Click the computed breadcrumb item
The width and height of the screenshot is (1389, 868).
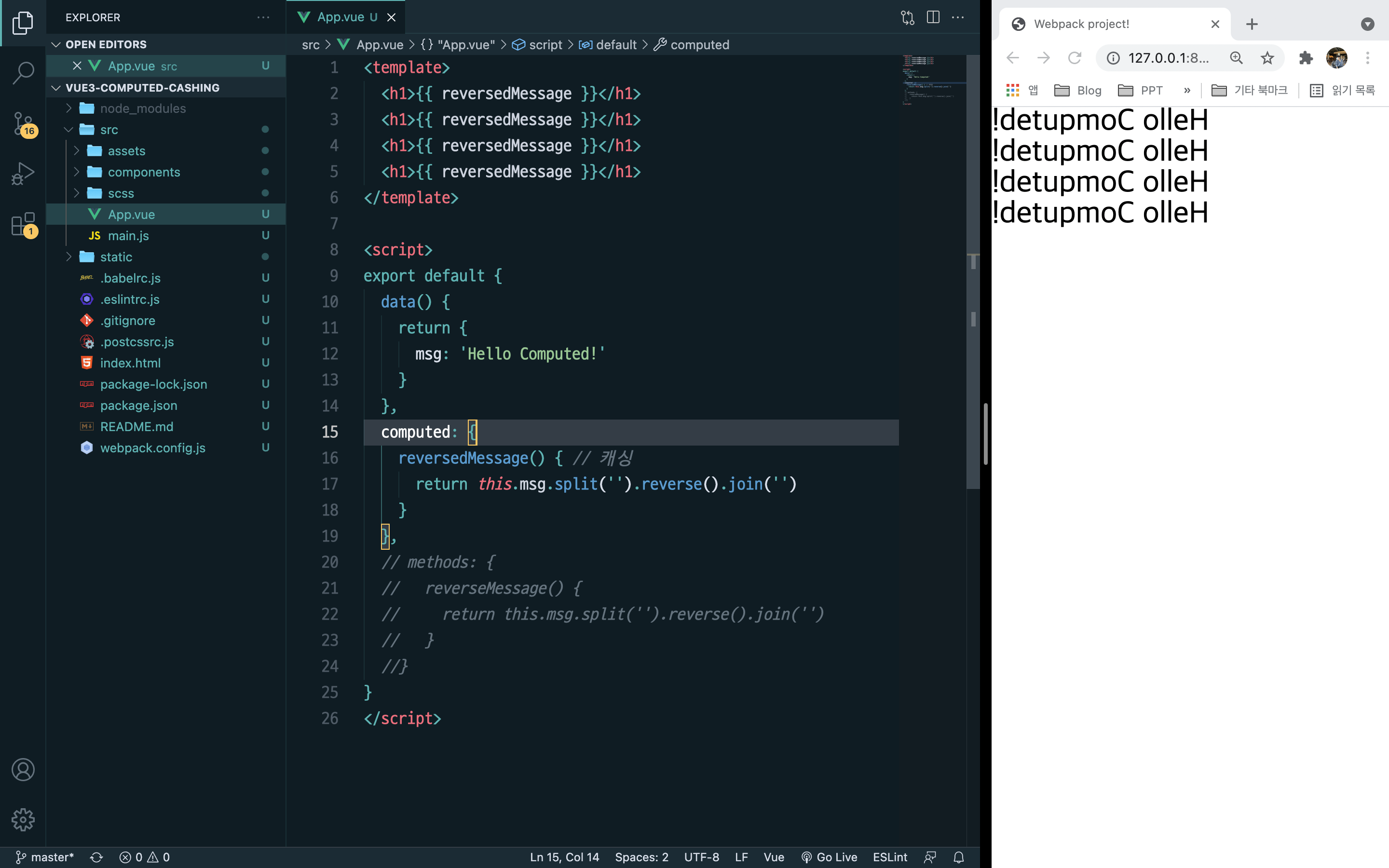click(x=692, y=44)
